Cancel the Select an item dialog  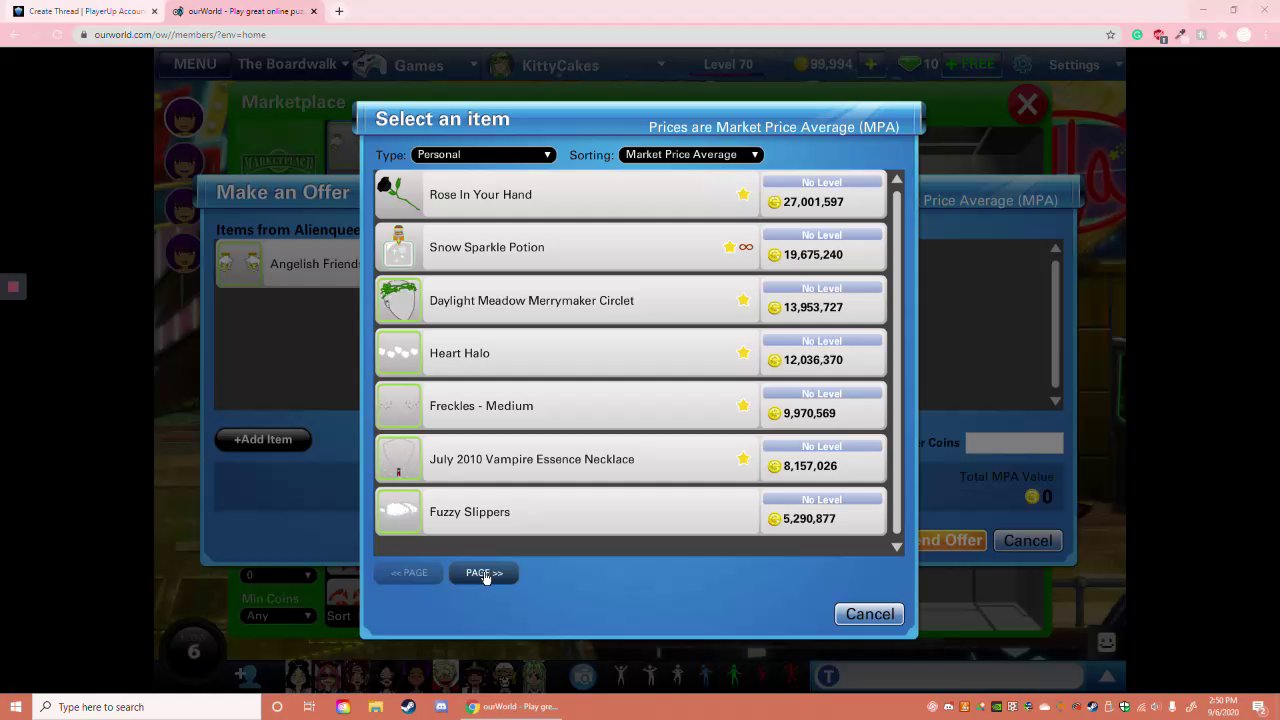(x=870, y=614)
